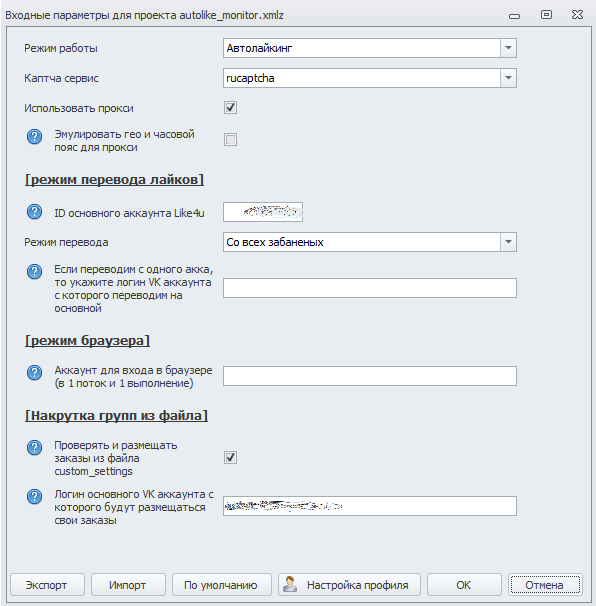Uncheck 'Использовать прокси' checkbox

[x=230, y=107]
